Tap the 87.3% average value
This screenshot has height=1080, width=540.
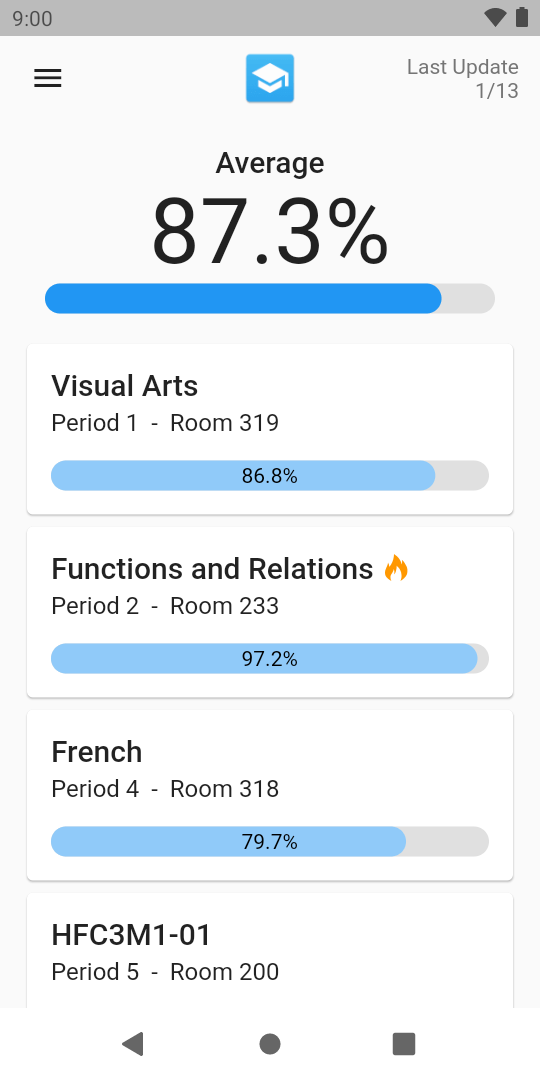(x=270, y=231)
